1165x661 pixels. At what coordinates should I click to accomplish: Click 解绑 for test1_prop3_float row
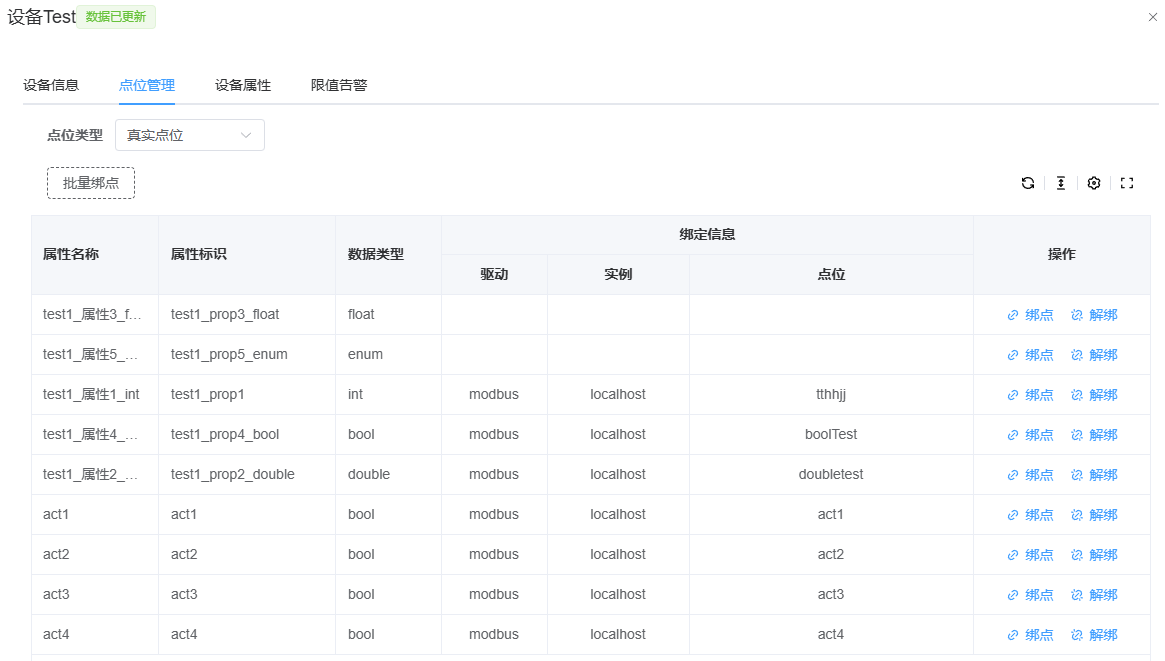point(1094,315)
